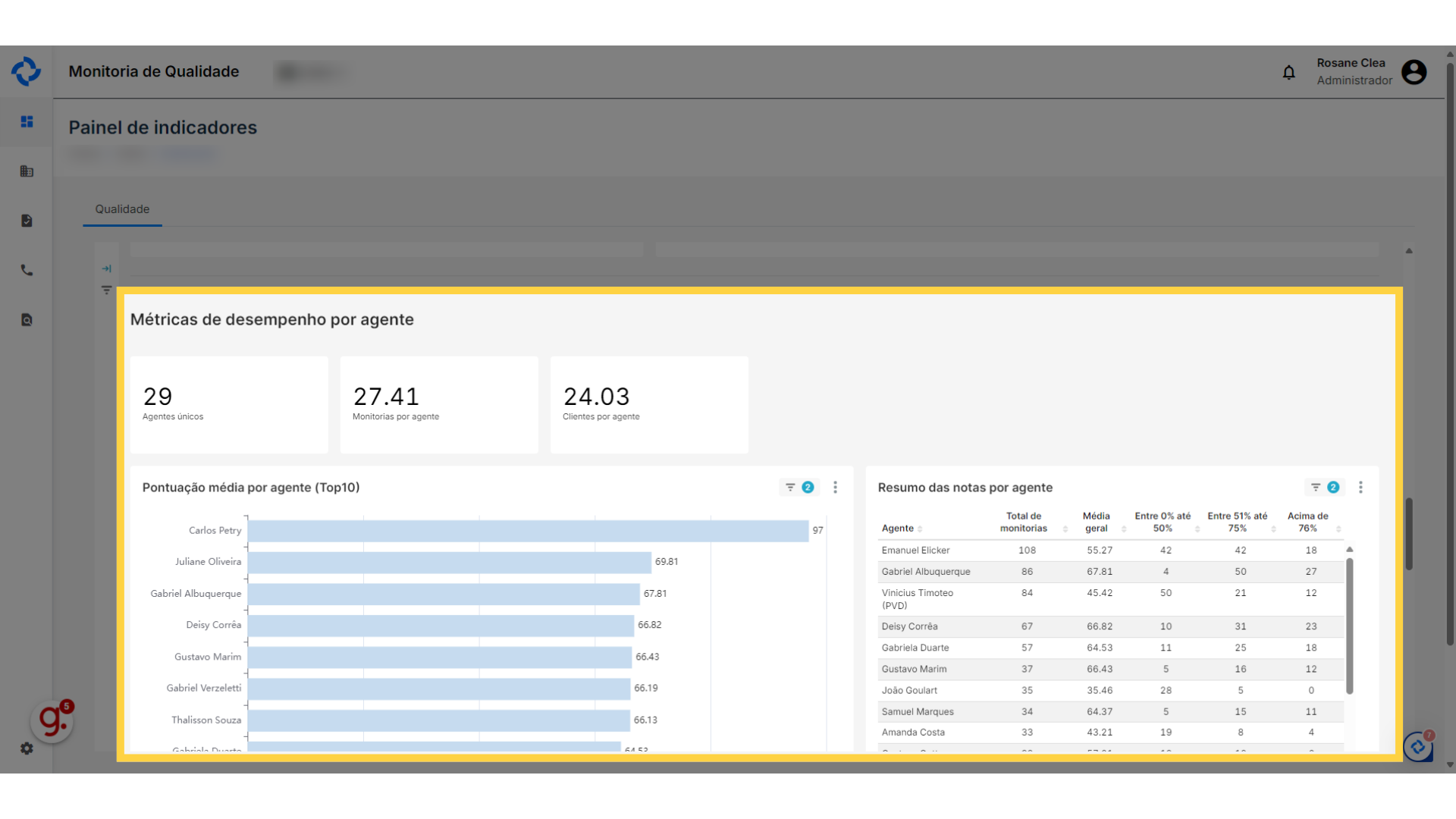Click the Deisy Corrêa bar in chart

[441, 626]
